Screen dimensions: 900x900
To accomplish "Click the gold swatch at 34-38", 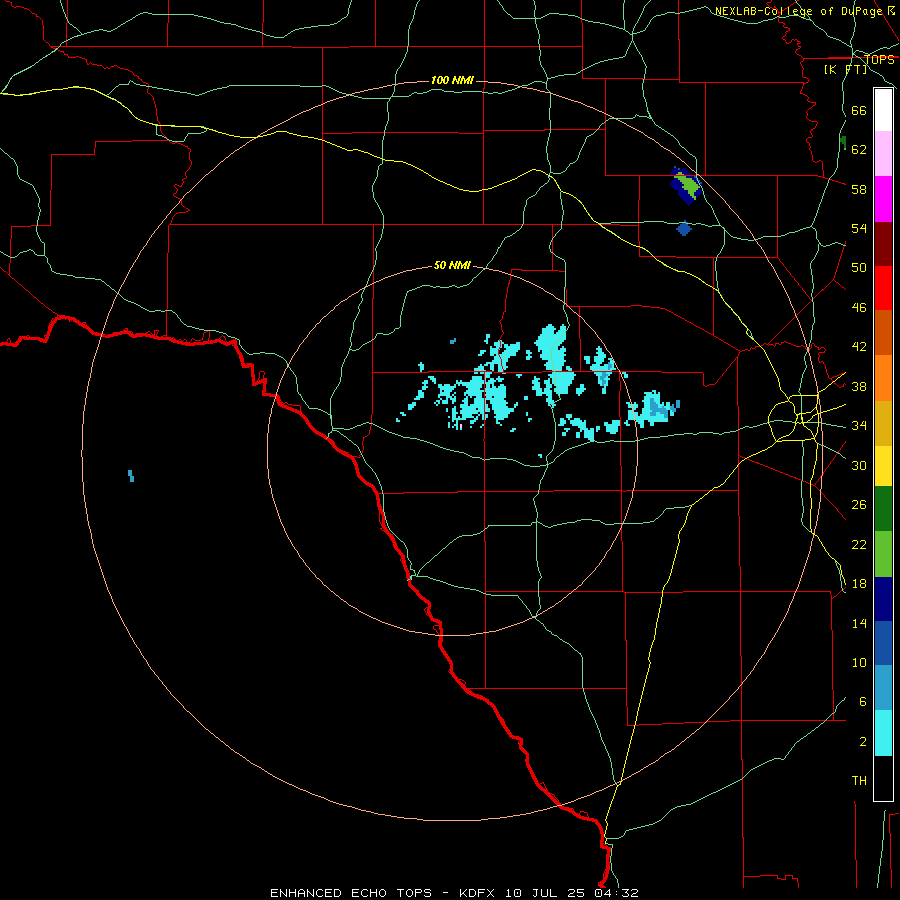I will coord(883,424).
